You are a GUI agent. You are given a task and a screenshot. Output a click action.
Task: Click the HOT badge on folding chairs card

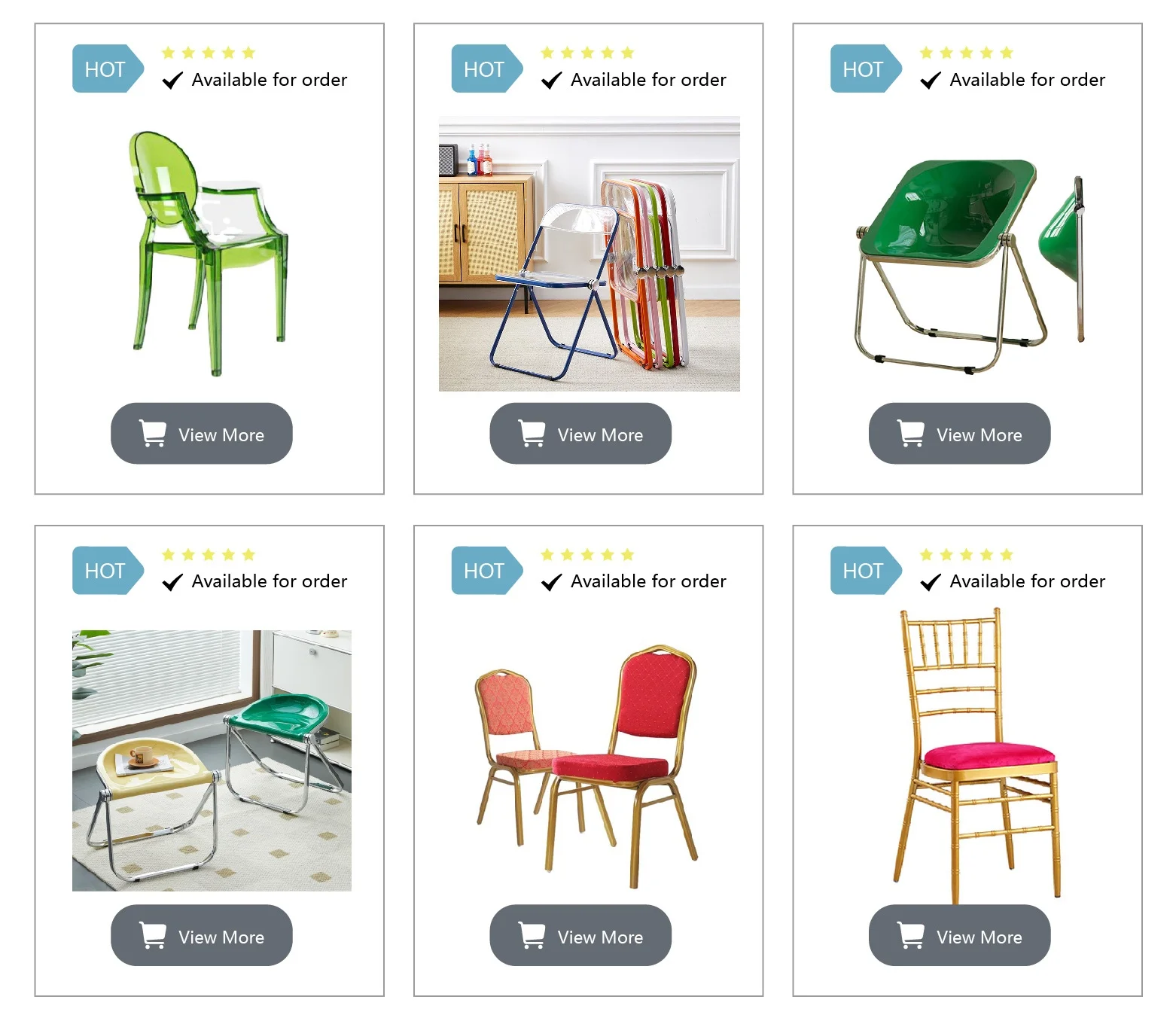coord(486,69)
